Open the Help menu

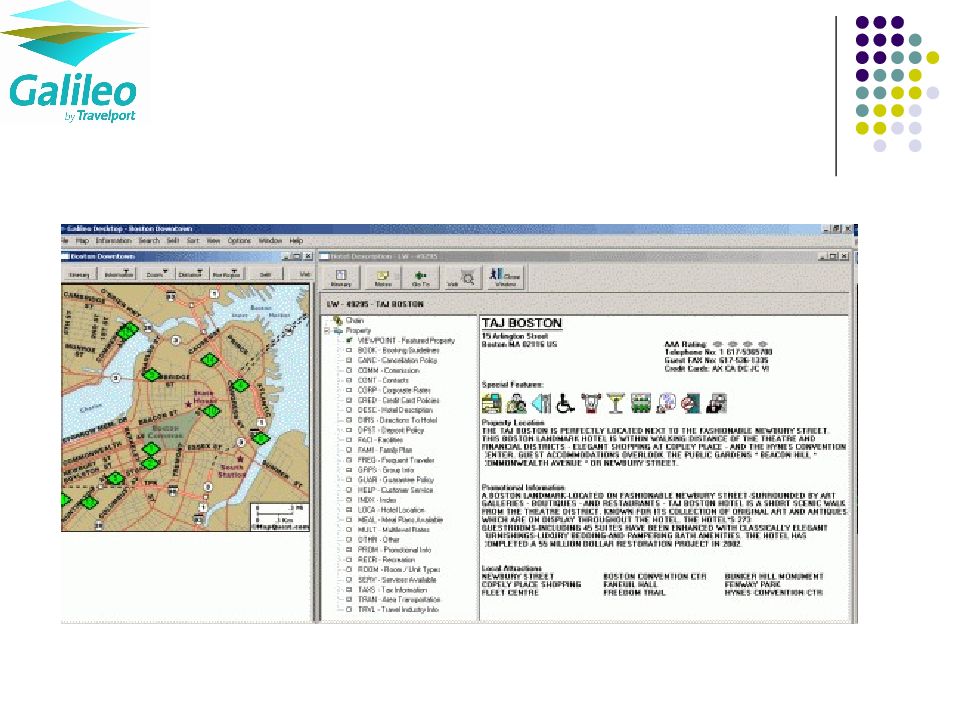[296, 241]
